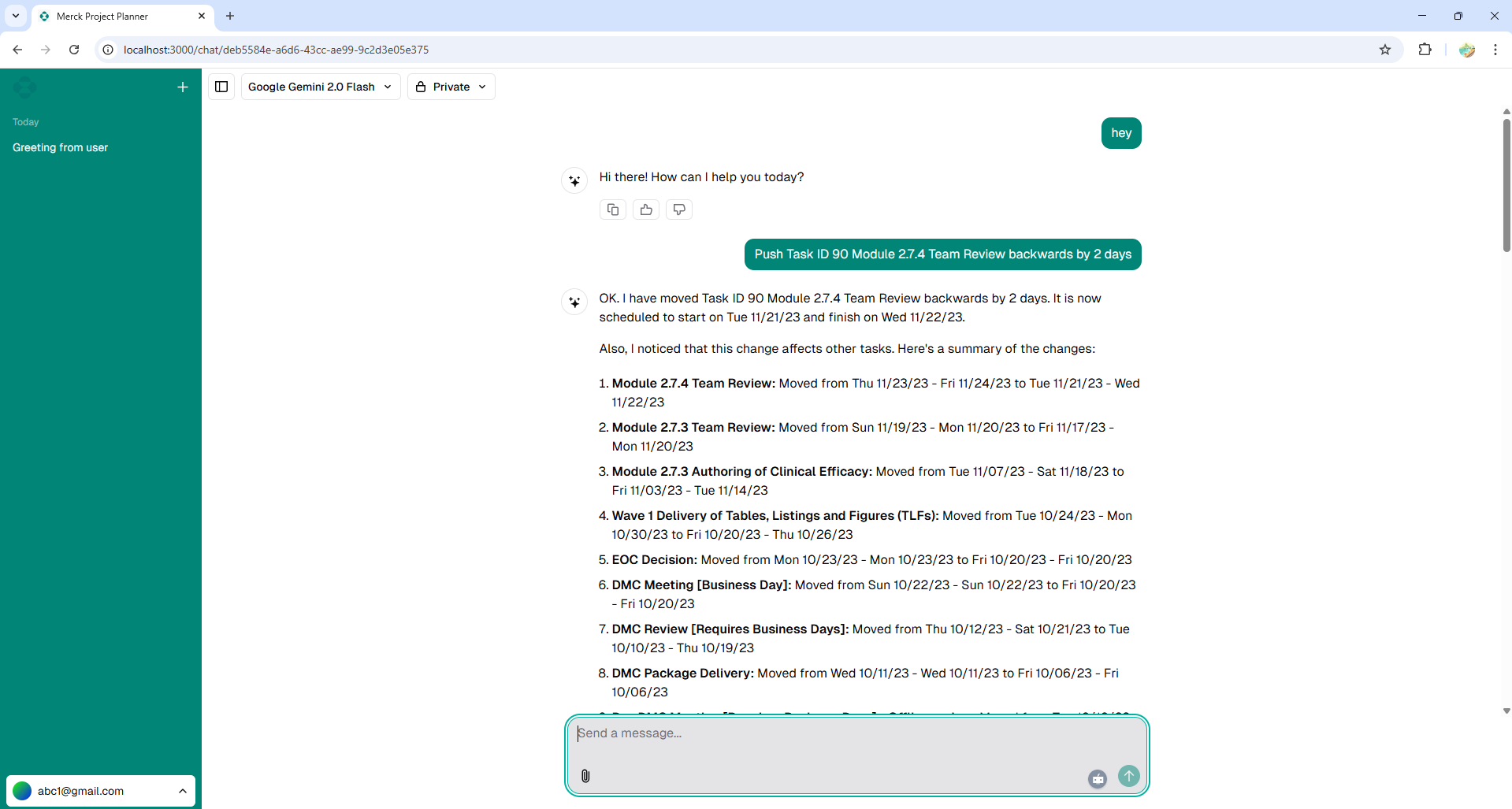Click the chat scrollbar down arrow
The height and width of the screenshot is (809, 1512).
(x=1506, y=711)
